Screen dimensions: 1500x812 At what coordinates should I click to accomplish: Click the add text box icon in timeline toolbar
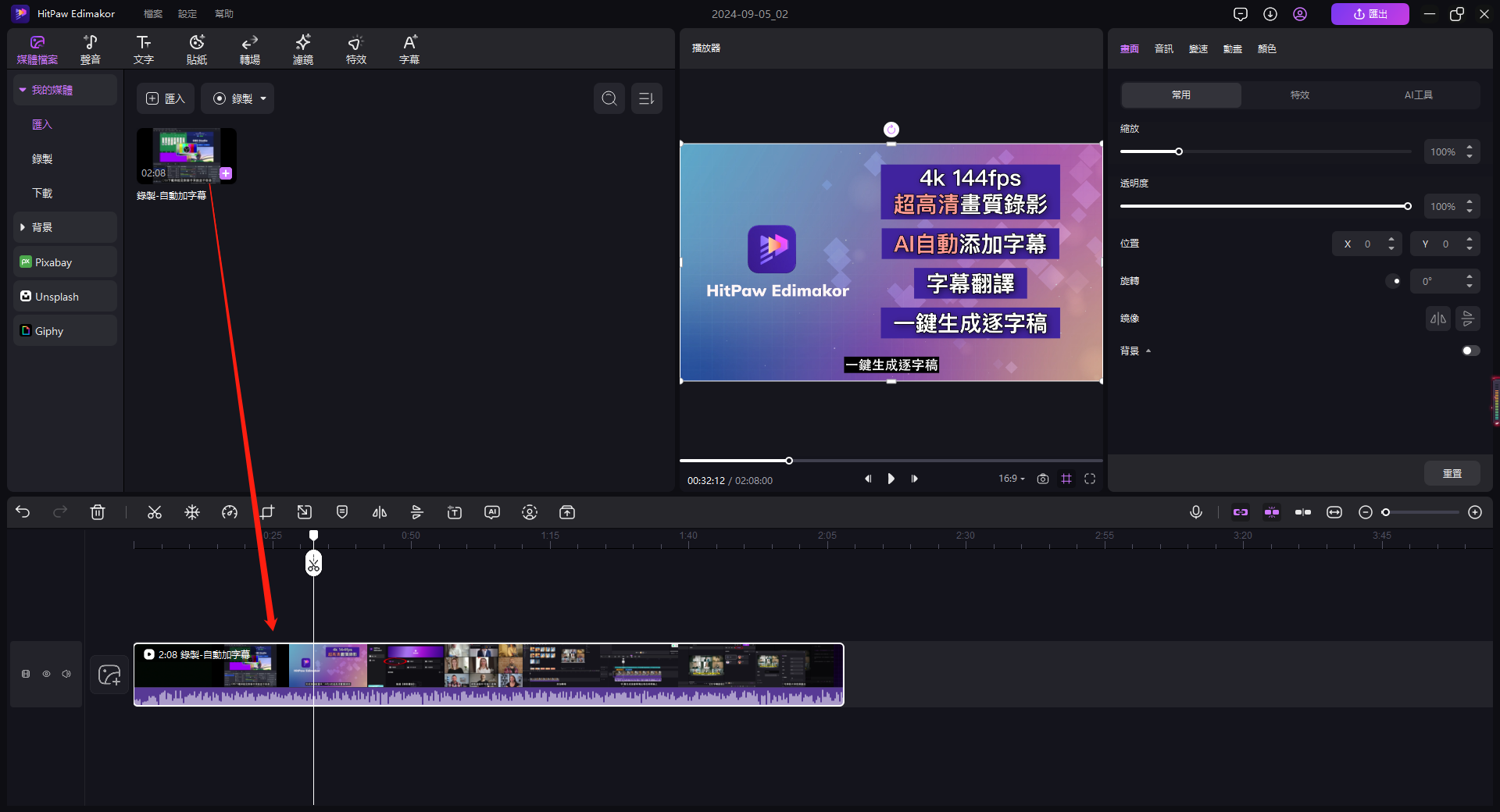pyautogui.click(x=455, y=512)
